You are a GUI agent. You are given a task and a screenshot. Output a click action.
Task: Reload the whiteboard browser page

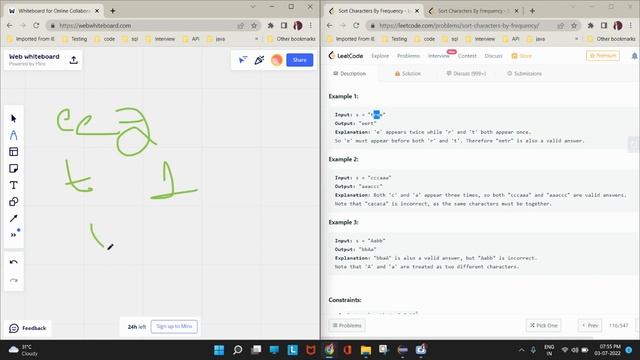tap(36, 25)
